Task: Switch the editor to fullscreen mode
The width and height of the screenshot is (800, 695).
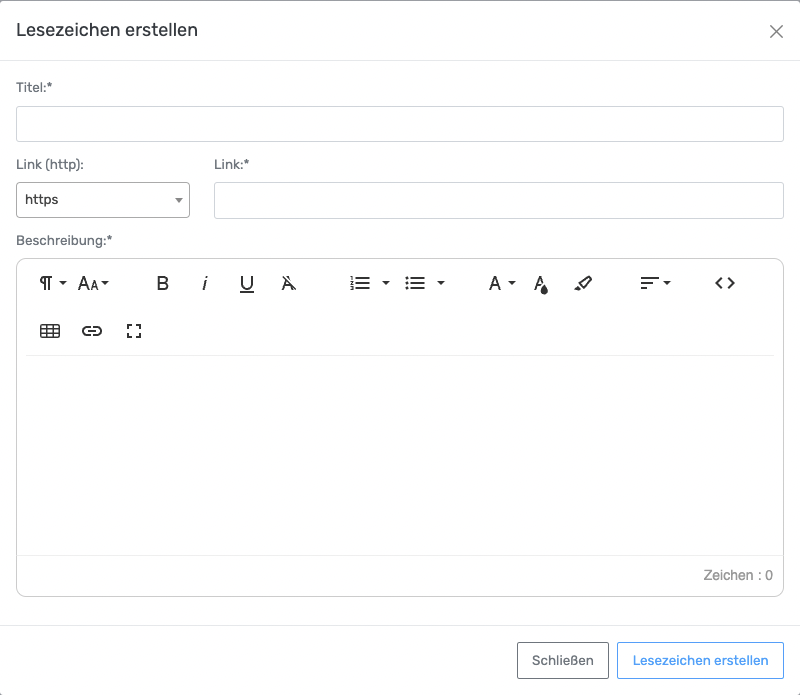Action: coord(134,331)
